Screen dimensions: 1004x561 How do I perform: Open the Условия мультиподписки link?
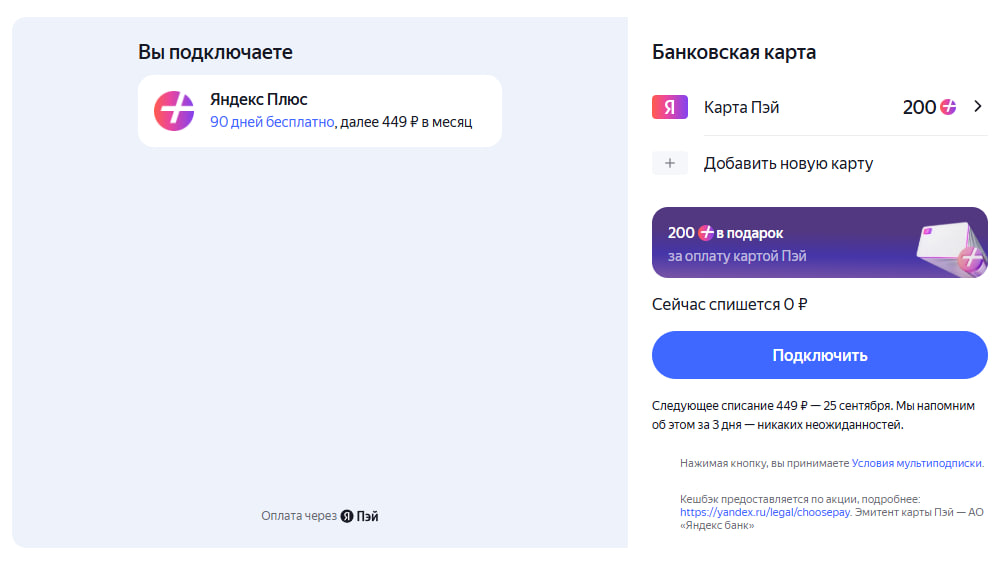click(x=916, y=463)
